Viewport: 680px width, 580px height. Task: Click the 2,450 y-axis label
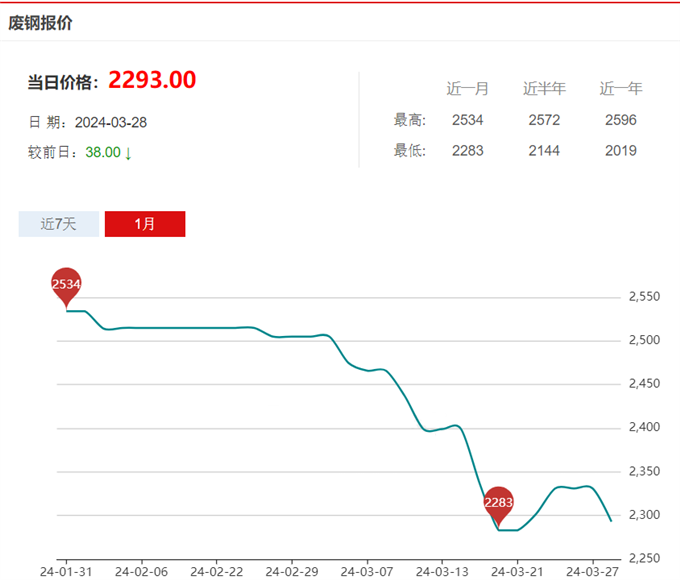point(644,383)
